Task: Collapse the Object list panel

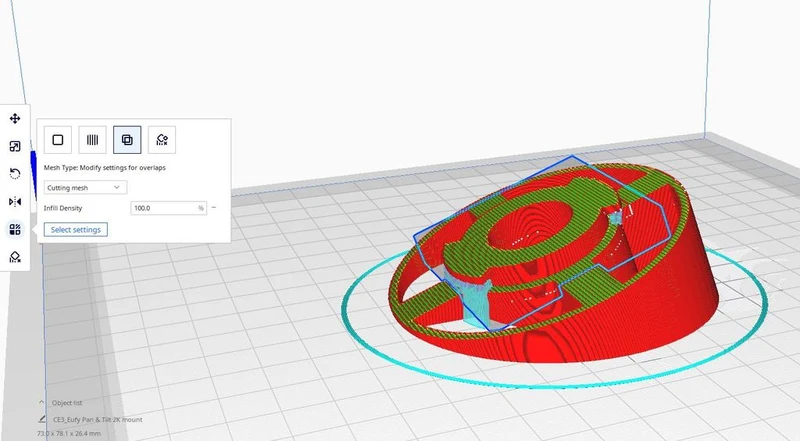Action: coord(42,403)
